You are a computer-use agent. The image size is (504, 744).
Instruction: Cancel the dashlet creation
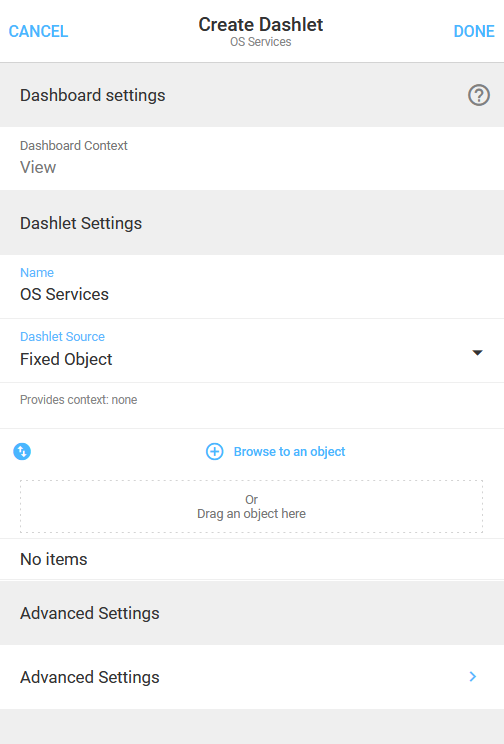click(x=38, y=31)
